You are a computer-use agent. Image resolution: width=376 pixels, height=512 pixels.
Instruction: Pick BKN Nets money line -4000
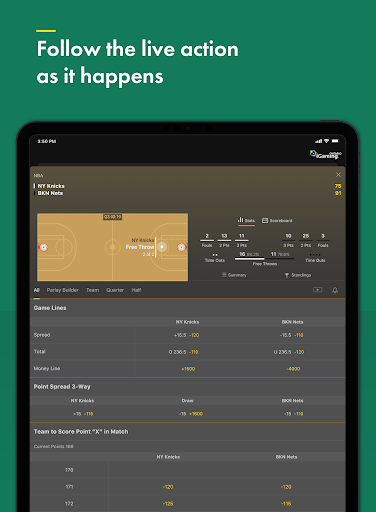point(293,369)
